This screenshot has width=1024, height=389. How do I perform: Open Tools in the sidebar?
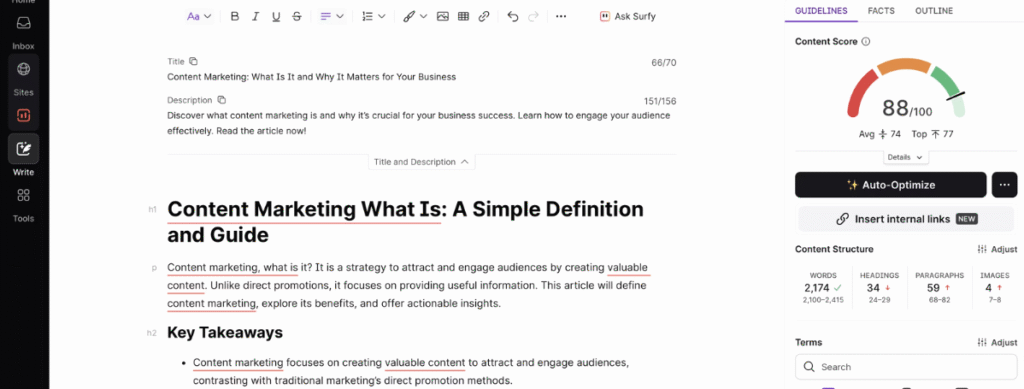23,205
